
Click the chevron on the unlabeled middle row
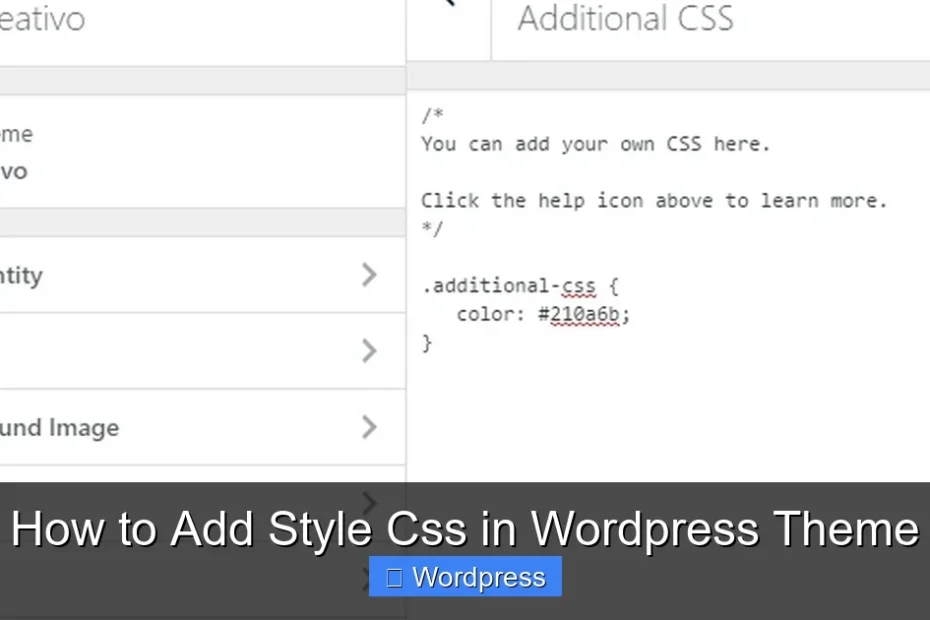370,351
